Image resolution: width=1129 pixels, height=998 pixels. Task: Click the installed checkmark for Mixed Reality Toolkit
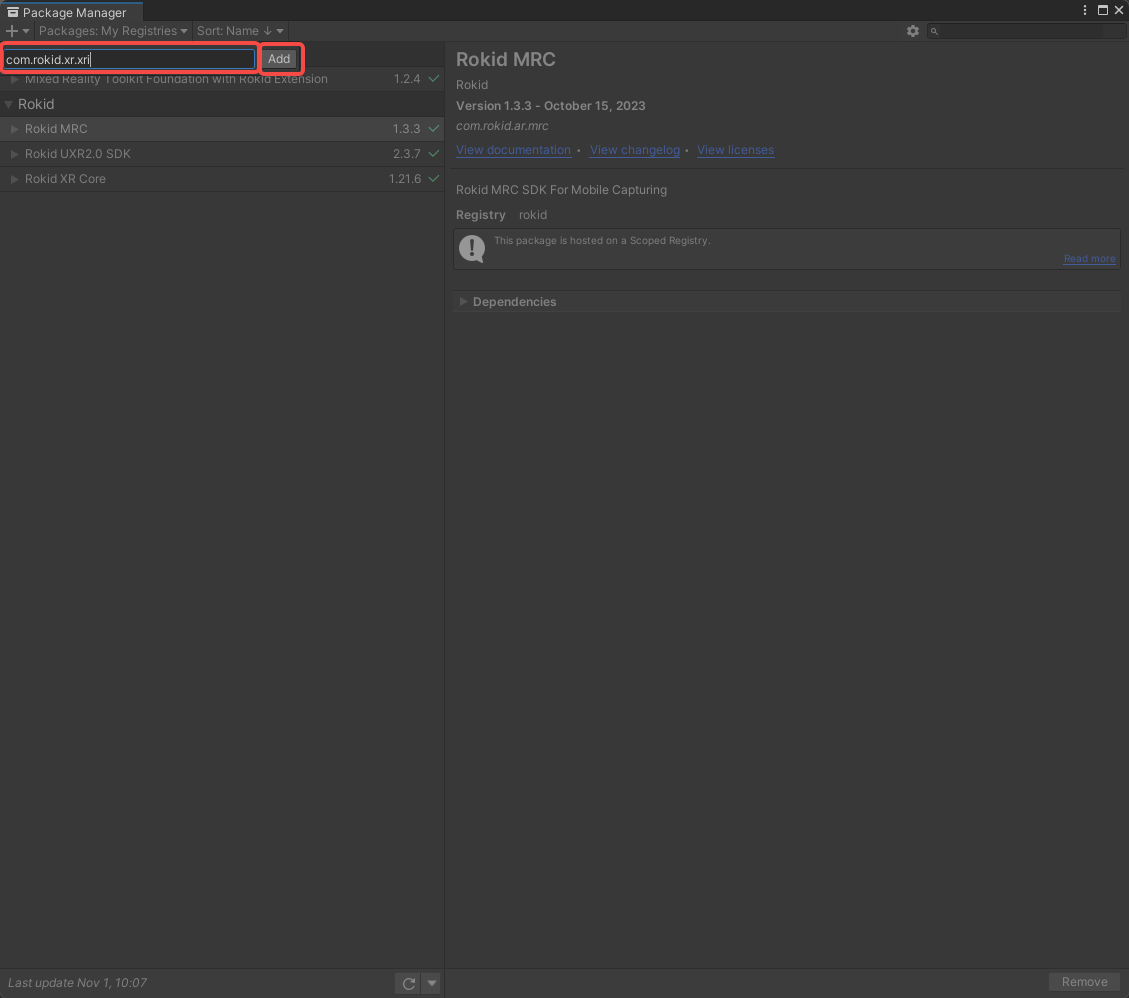(433, 78)
